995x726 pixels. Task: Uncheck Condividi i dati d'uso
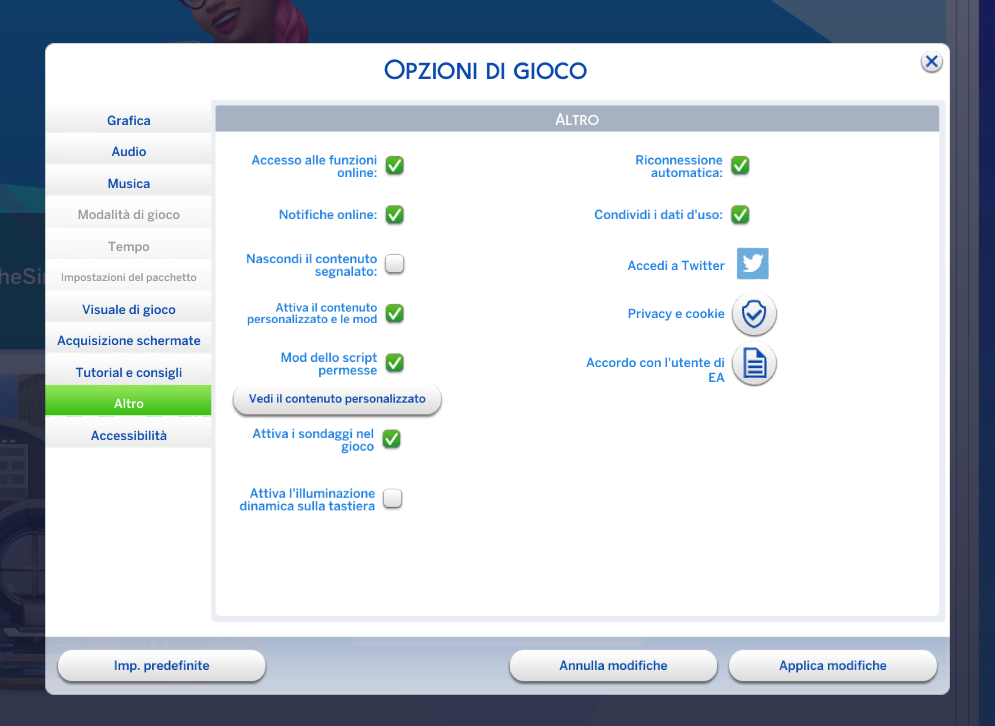740,214
